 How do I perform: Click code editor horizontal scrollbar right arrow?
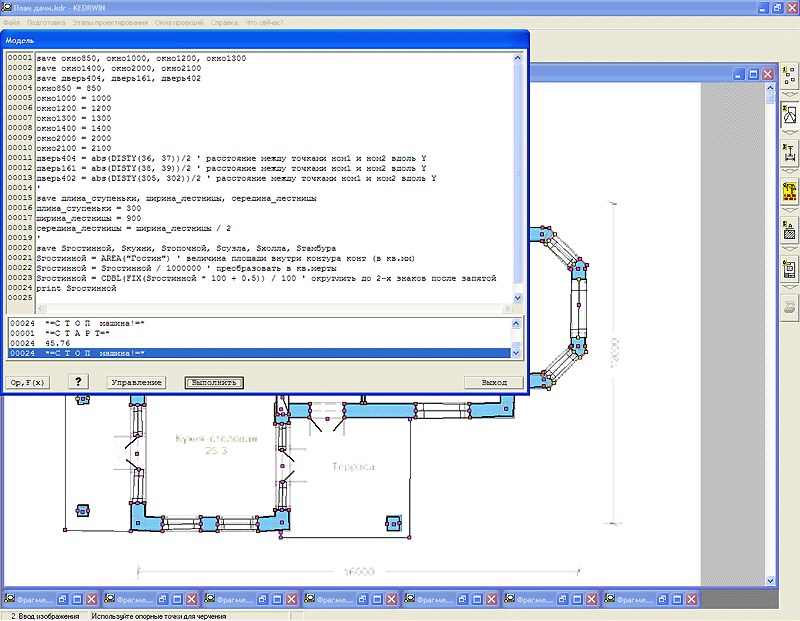[507, 308]
